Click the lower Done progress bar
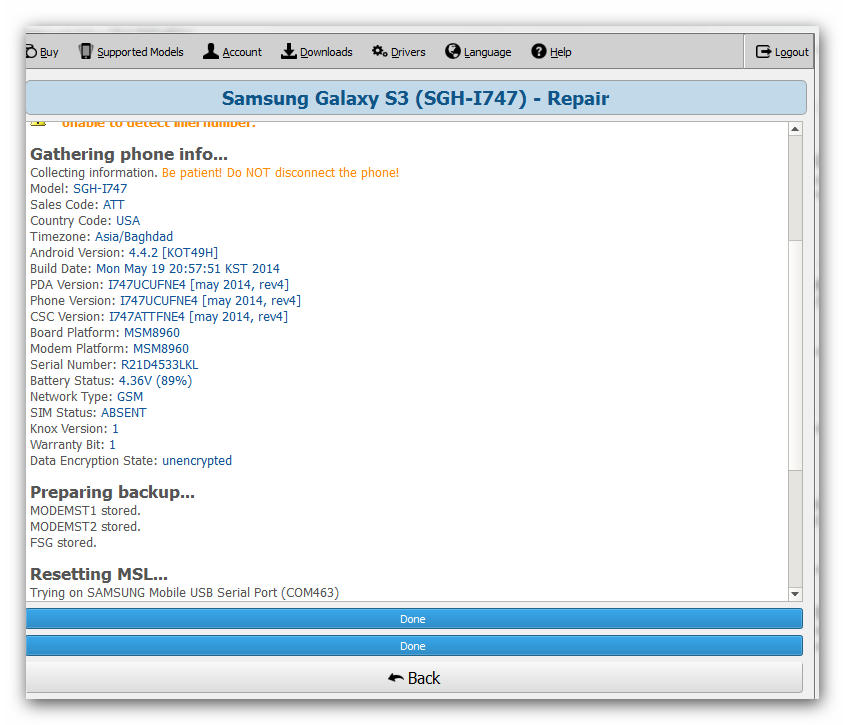 (x=414, y=646)
